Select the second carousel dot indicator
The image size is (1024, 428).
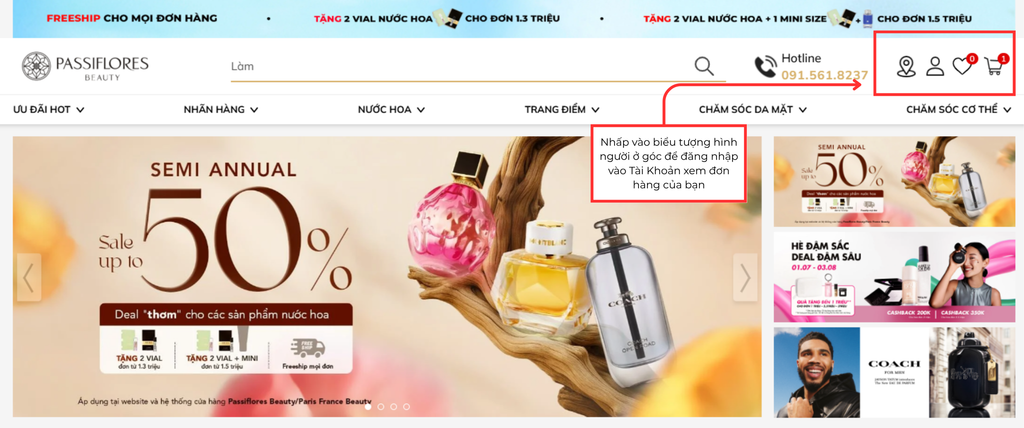381,406
